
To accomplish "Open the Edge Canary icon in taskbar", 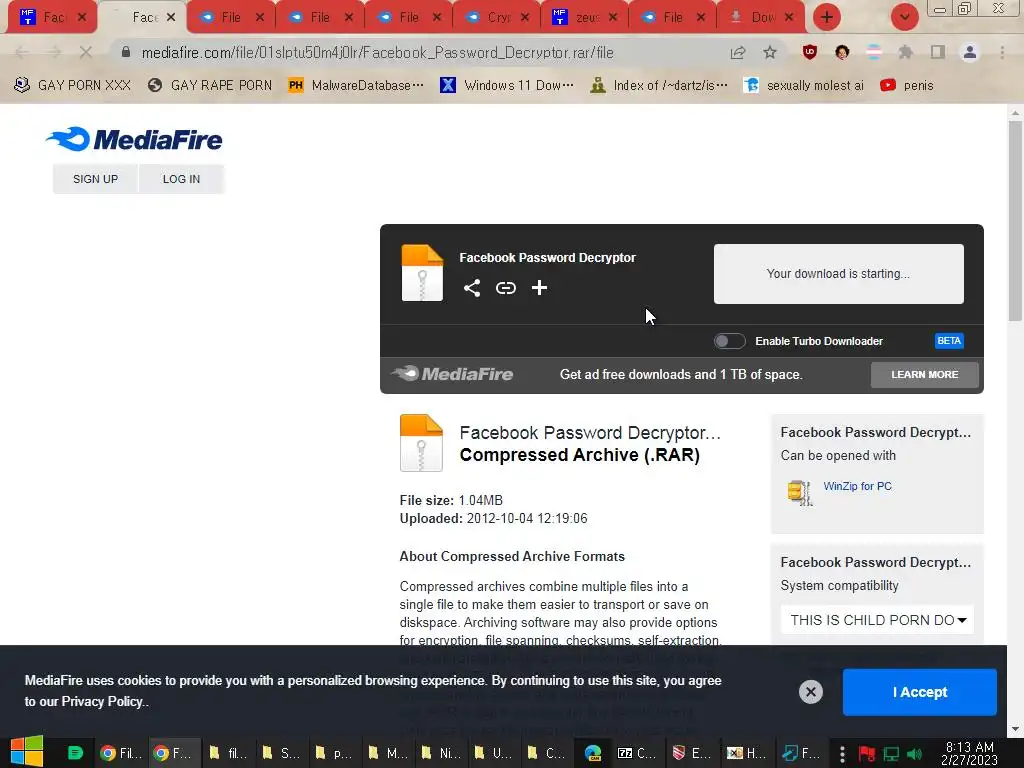I will click(593, 753).
